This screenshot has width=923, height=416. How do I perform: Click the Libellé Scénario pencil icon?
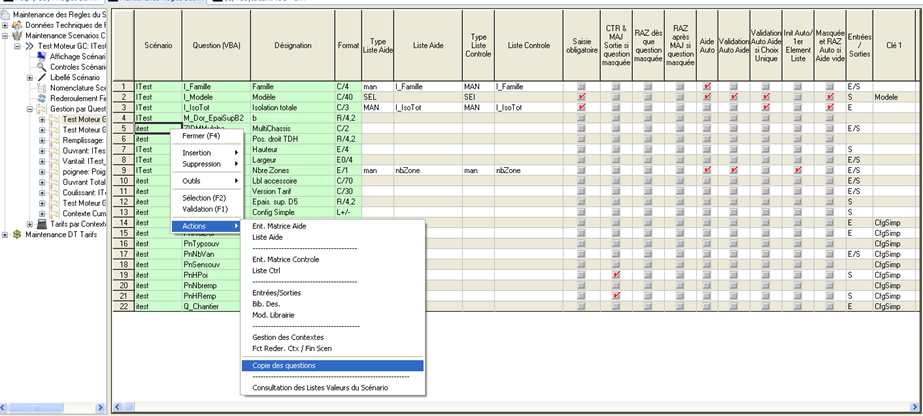pyautogui.click(x=43, y=77)
